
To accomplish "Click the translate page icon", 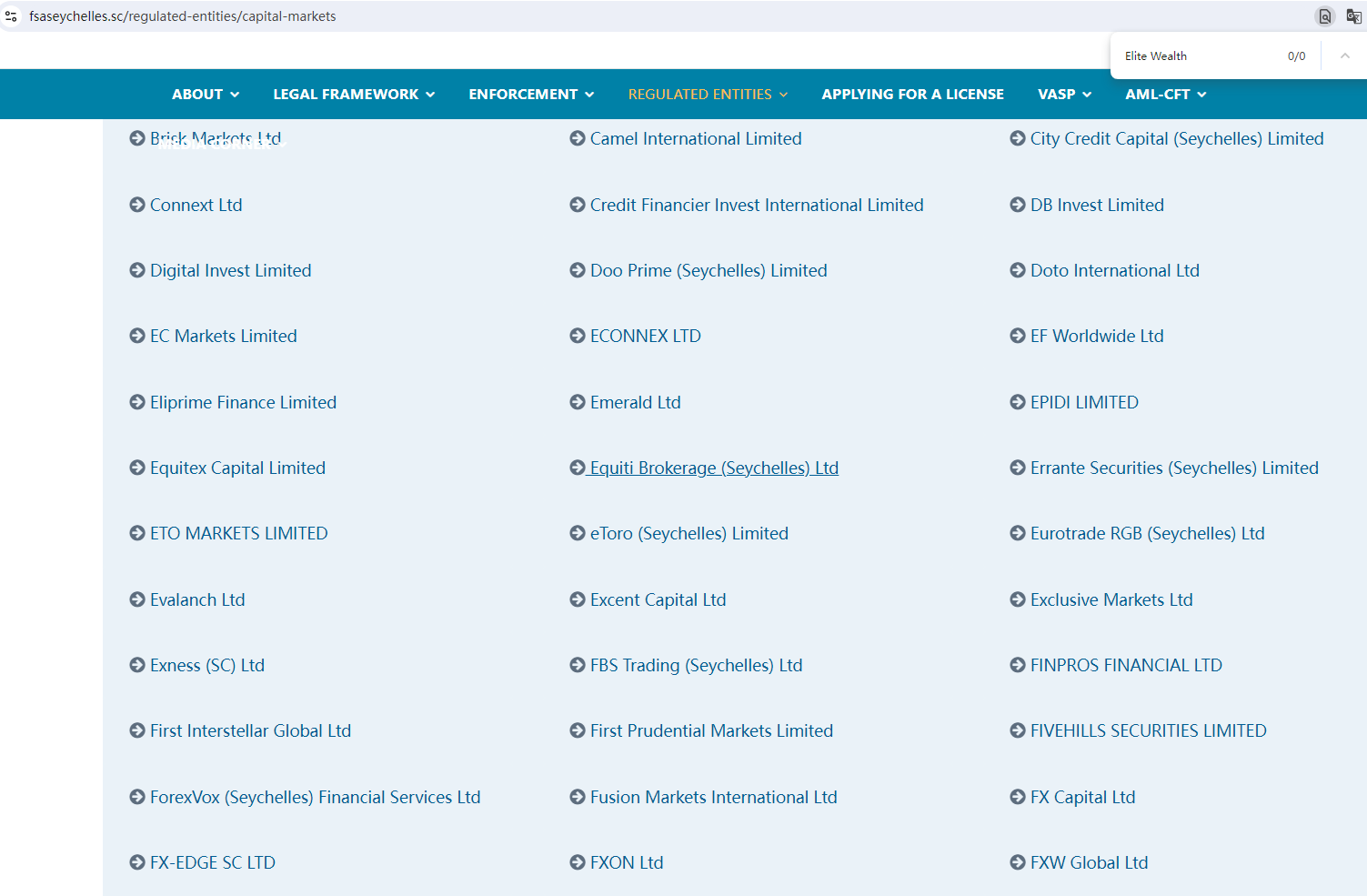I will point(1353,16).
